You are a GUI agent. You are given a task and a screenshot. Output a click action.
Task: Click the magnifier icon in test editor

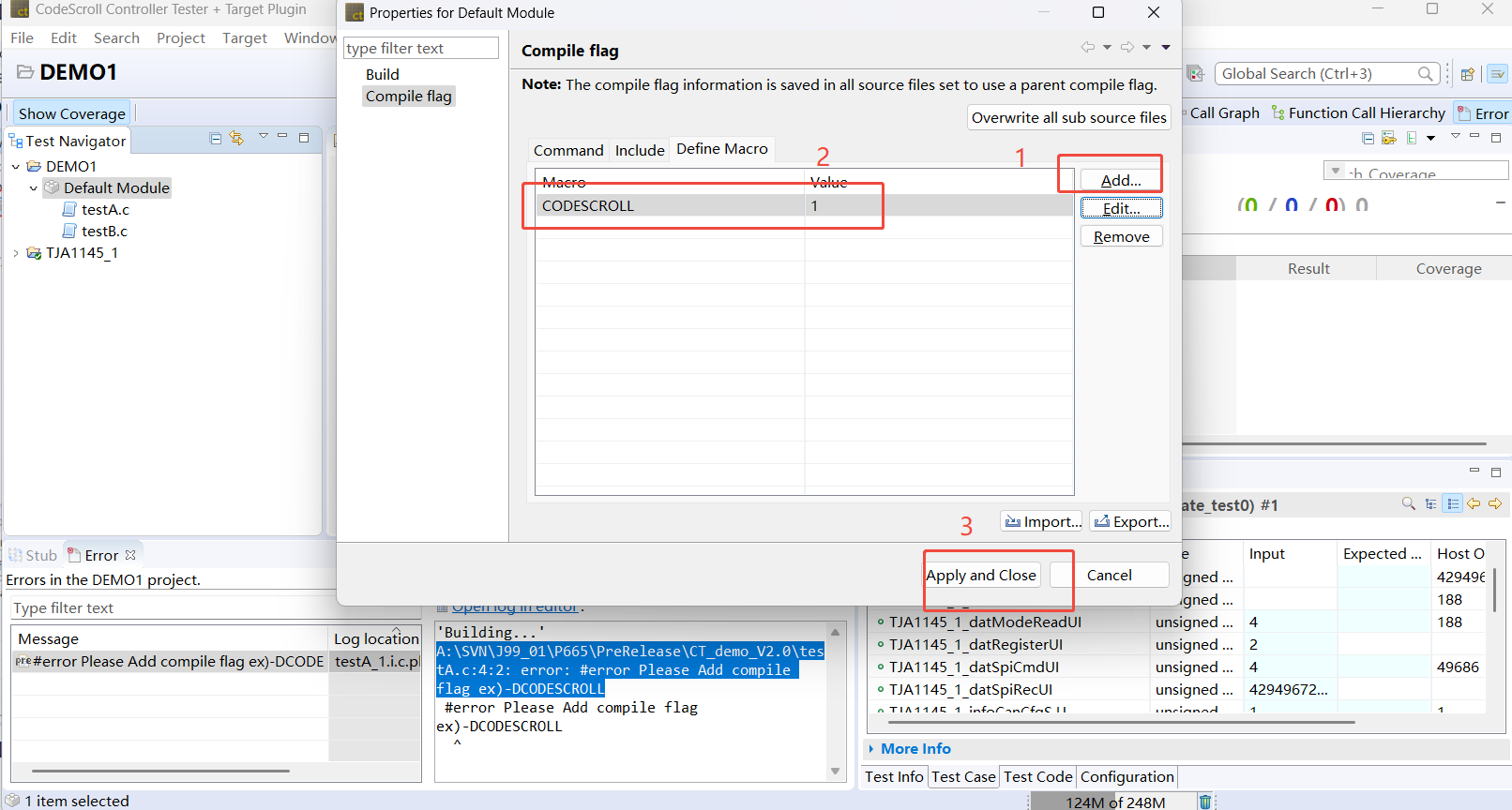1409,503
